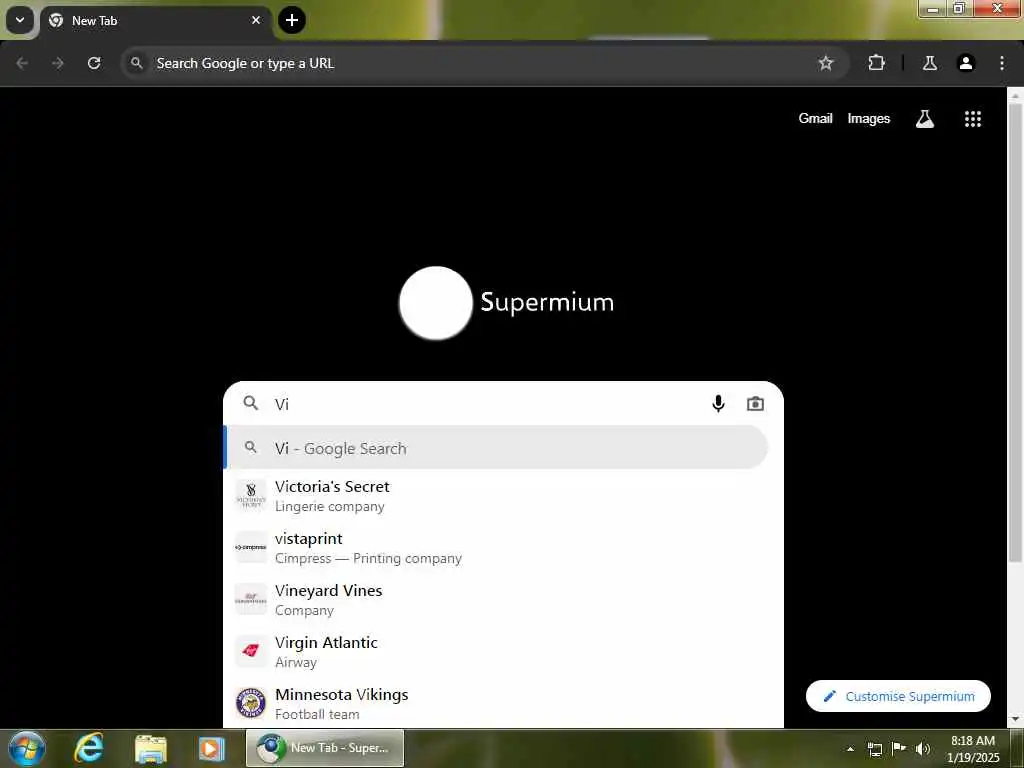Select the Vi - Google Search suggestion
The width and height of the screenshot is (1024, 768).
pyautogui.click(x=496, y=448)
